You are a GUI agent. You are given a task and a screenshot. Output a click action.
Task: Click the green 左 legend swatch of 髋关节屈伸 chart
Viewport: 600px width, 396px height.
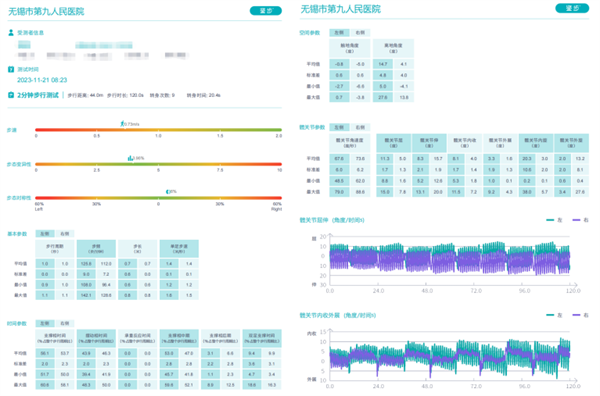550,220
